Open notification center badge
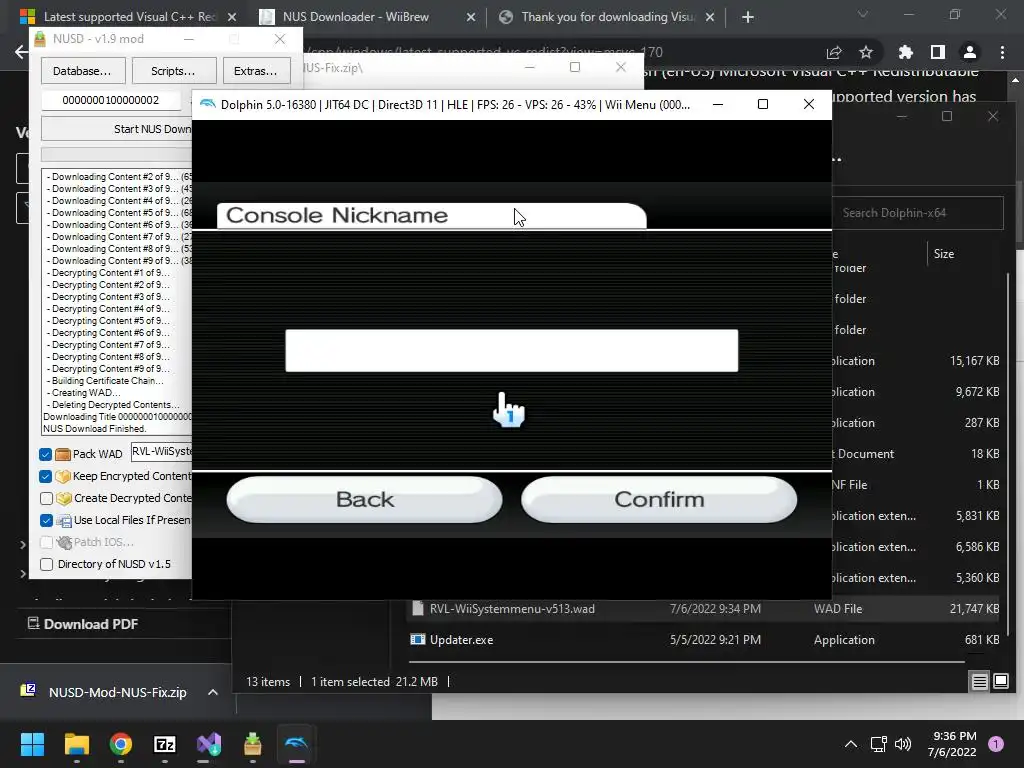1024x768 pixels. [996, 744]
